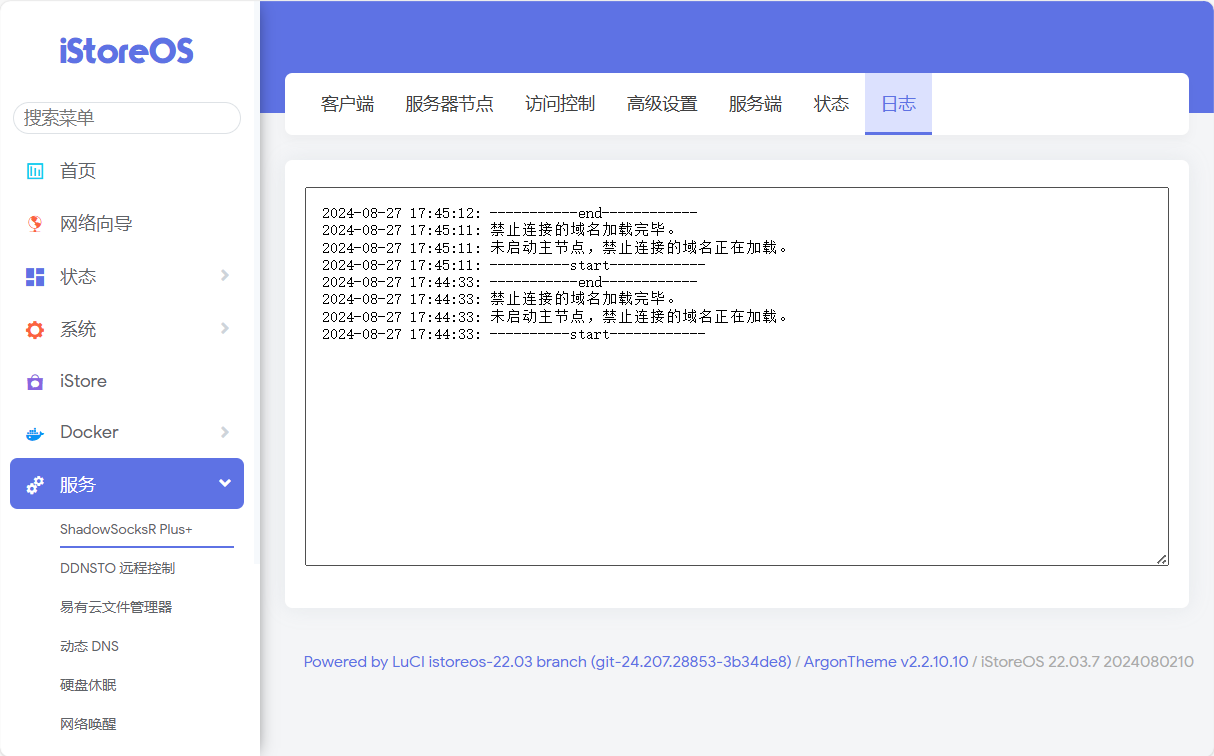Expand the 状态 menu chevron
Image resolution: width=1214 pixels, height=756 pixels.
(x=224, y=276)
